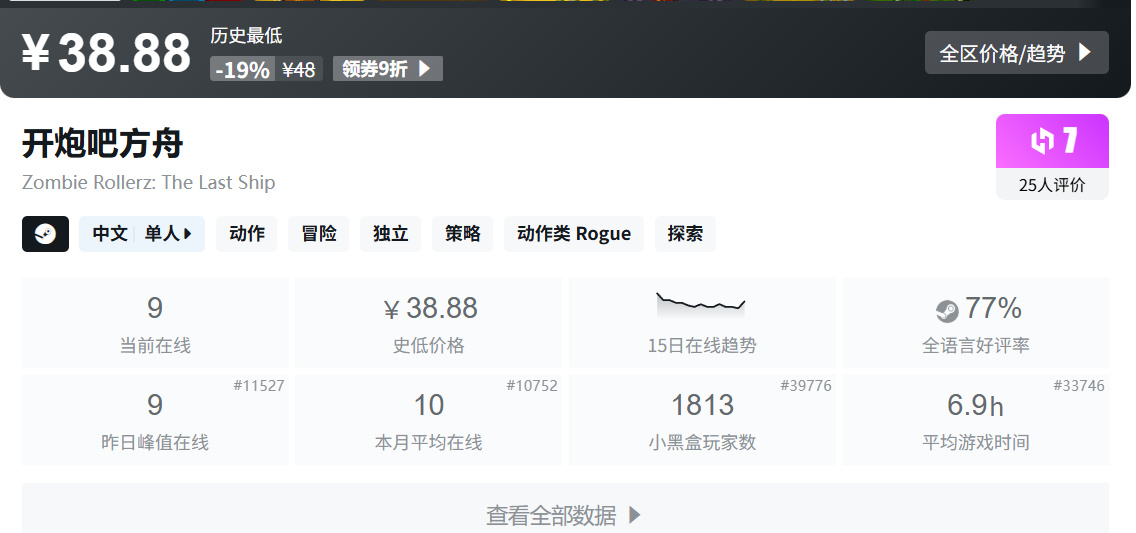This screenshot has width=1136, height=533.
Task: Click the rank #10752 label
Action: point(532,385)
